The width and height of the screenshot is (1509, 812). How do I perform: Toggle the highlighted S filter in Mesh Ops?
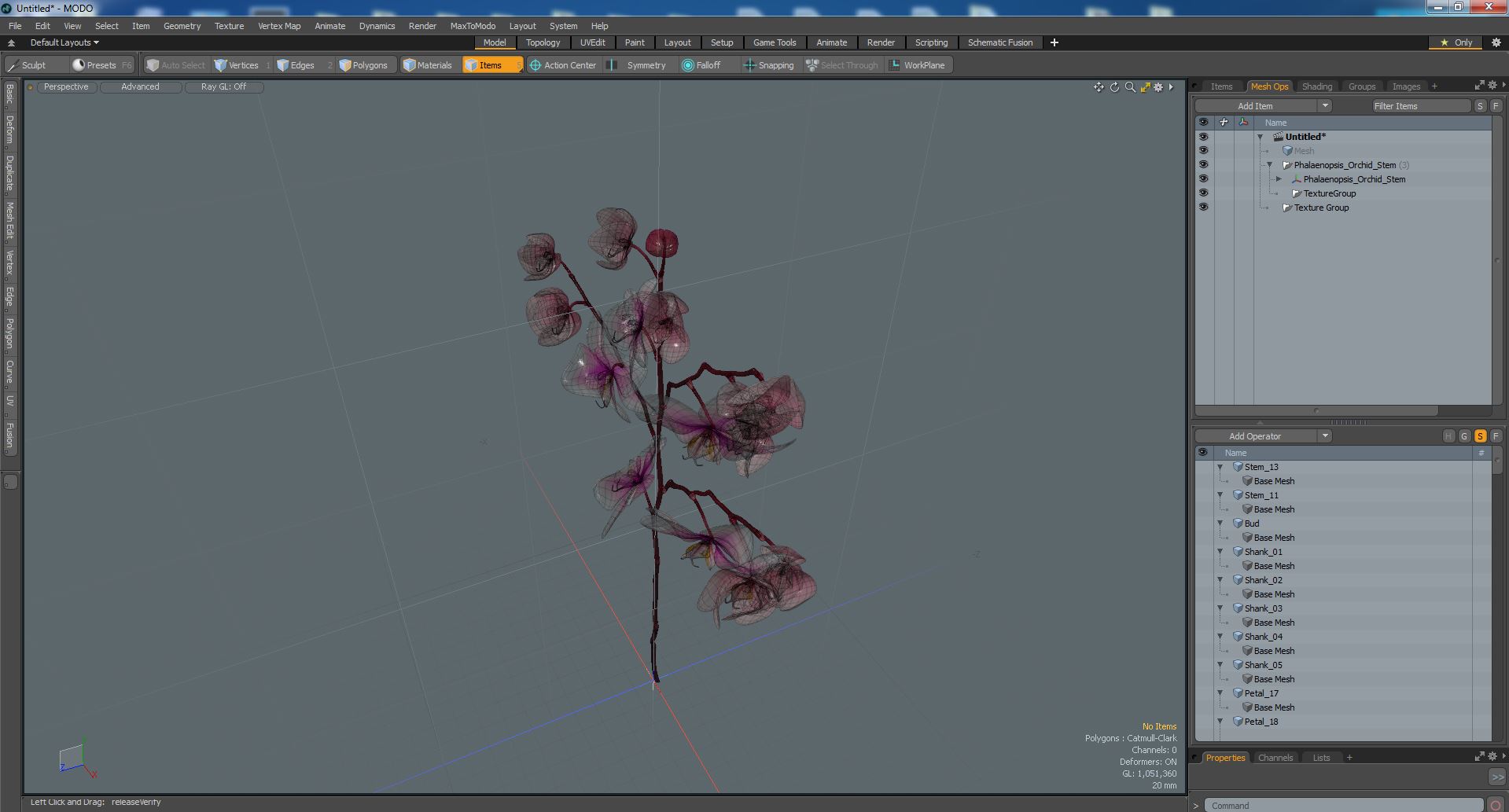(x=1480, y=436)
